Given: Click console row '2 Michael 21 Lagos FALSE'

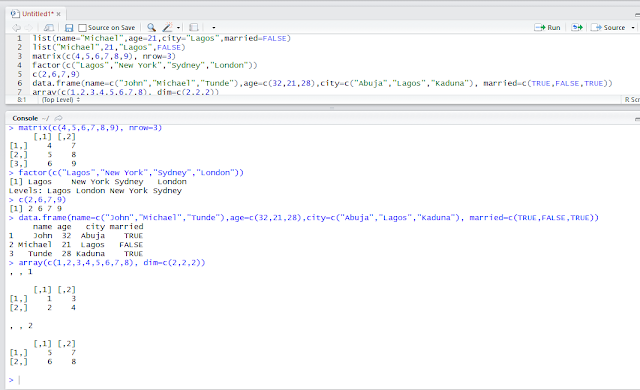Looking at the screenshot, I should [76, 244].
